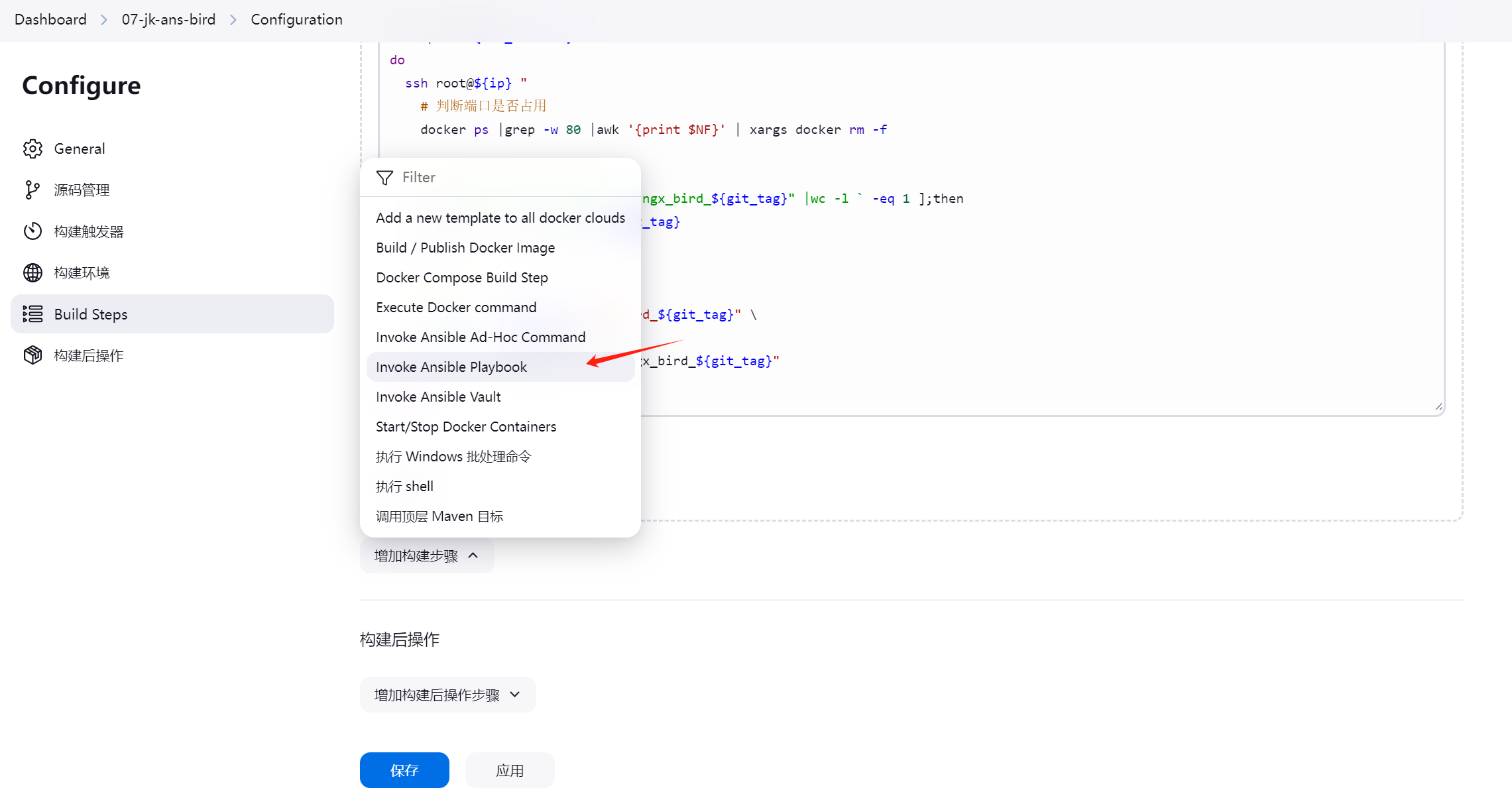Choose 执行 shell step
Viewport: 1512px width, 808px height.
tap(500, 486)
